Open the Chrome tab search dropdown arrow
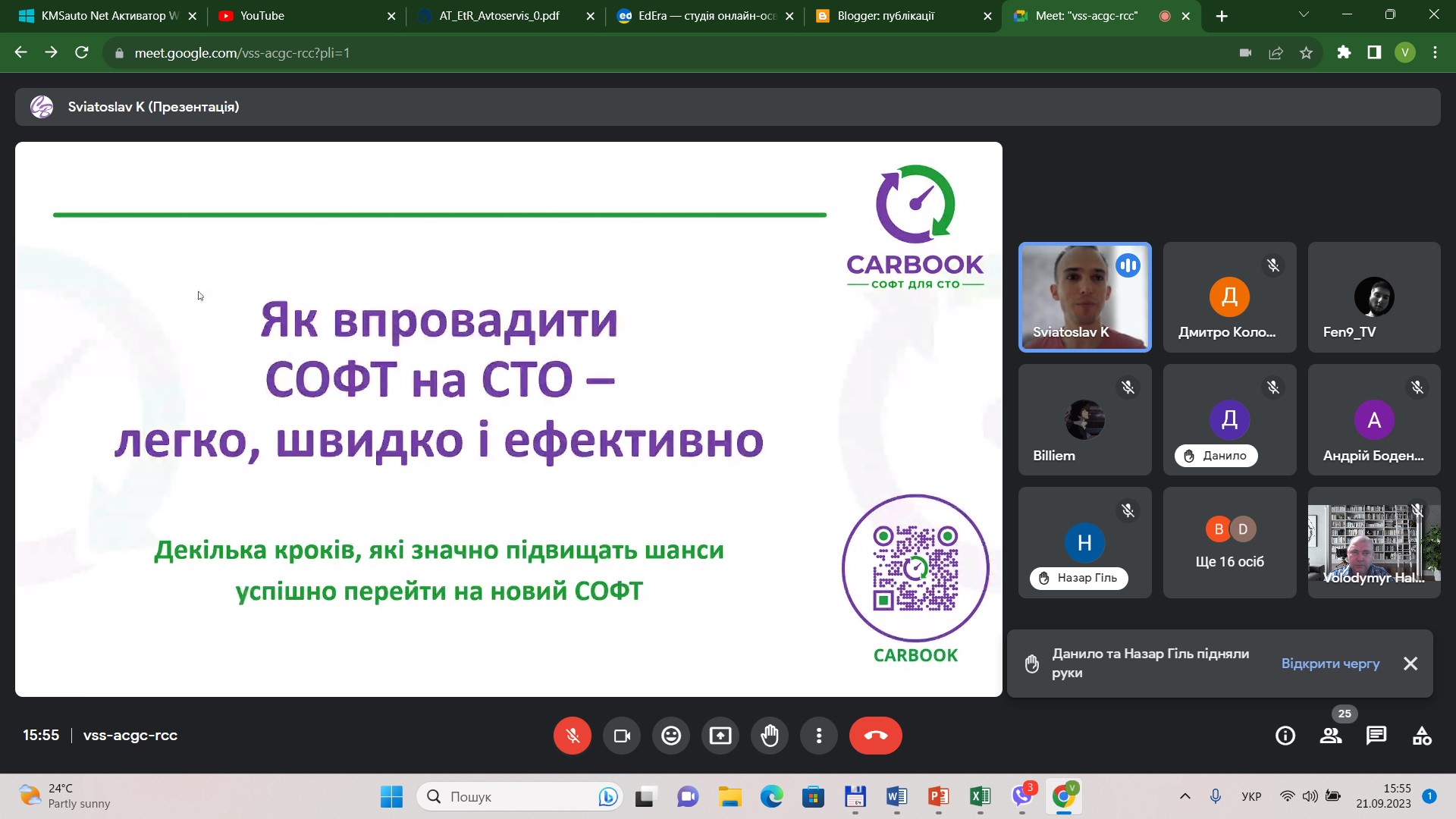Image resolution: width=1456 pixels, height=819 pixels. [1304, 15]
